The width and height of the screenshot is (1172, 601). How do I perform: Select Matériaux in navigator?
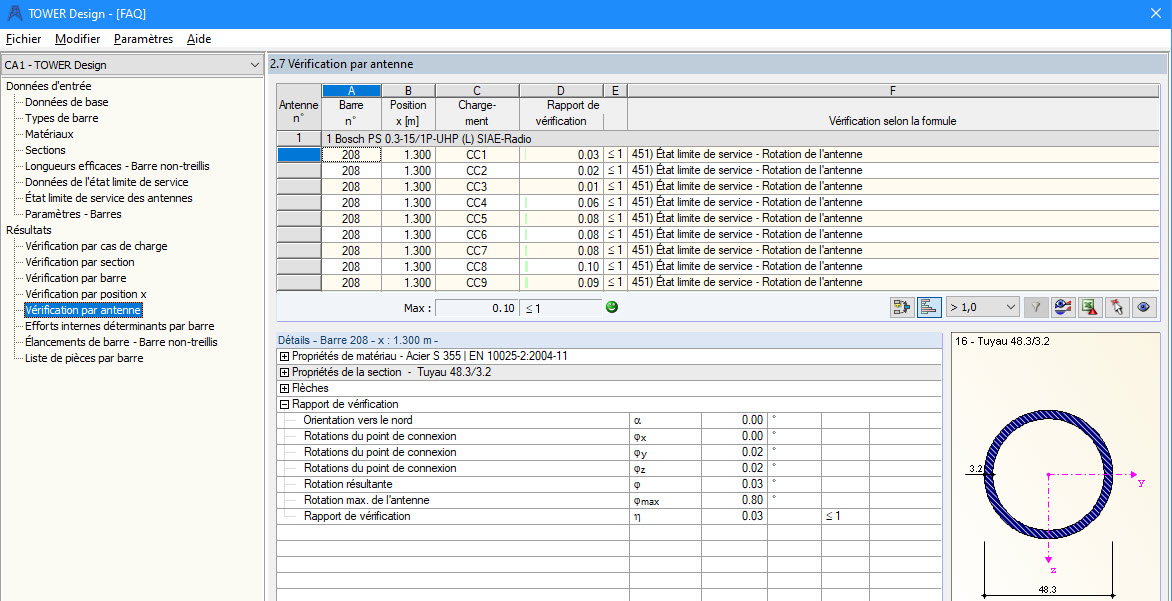pyautogui.click(x=49, y=134)
